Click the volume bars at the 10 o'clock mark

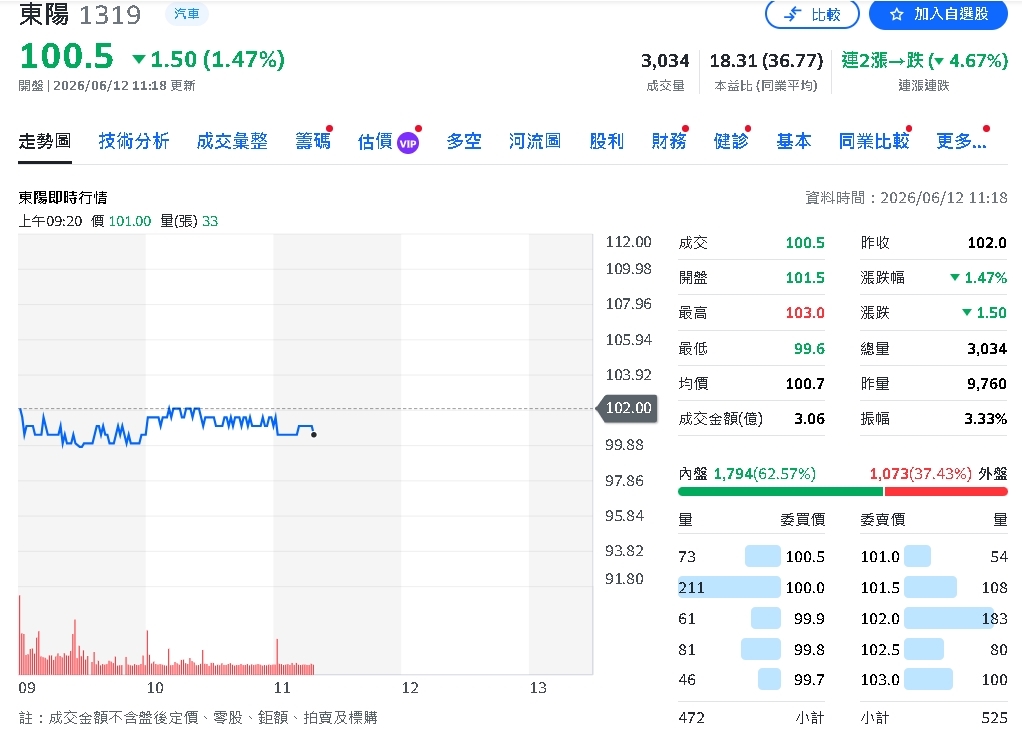[x=147, y=652]
